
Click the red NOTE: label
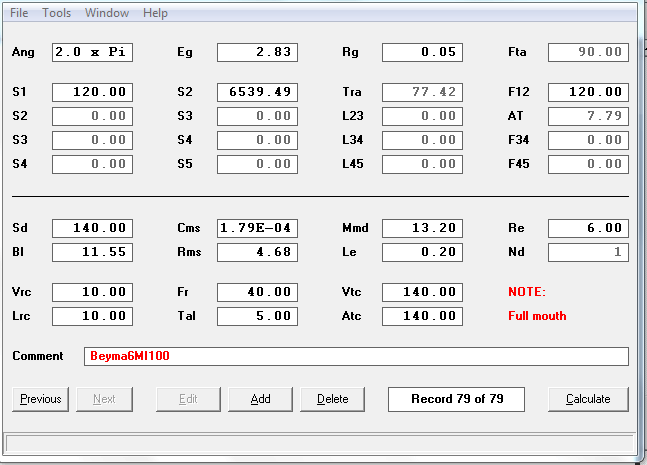527,292
